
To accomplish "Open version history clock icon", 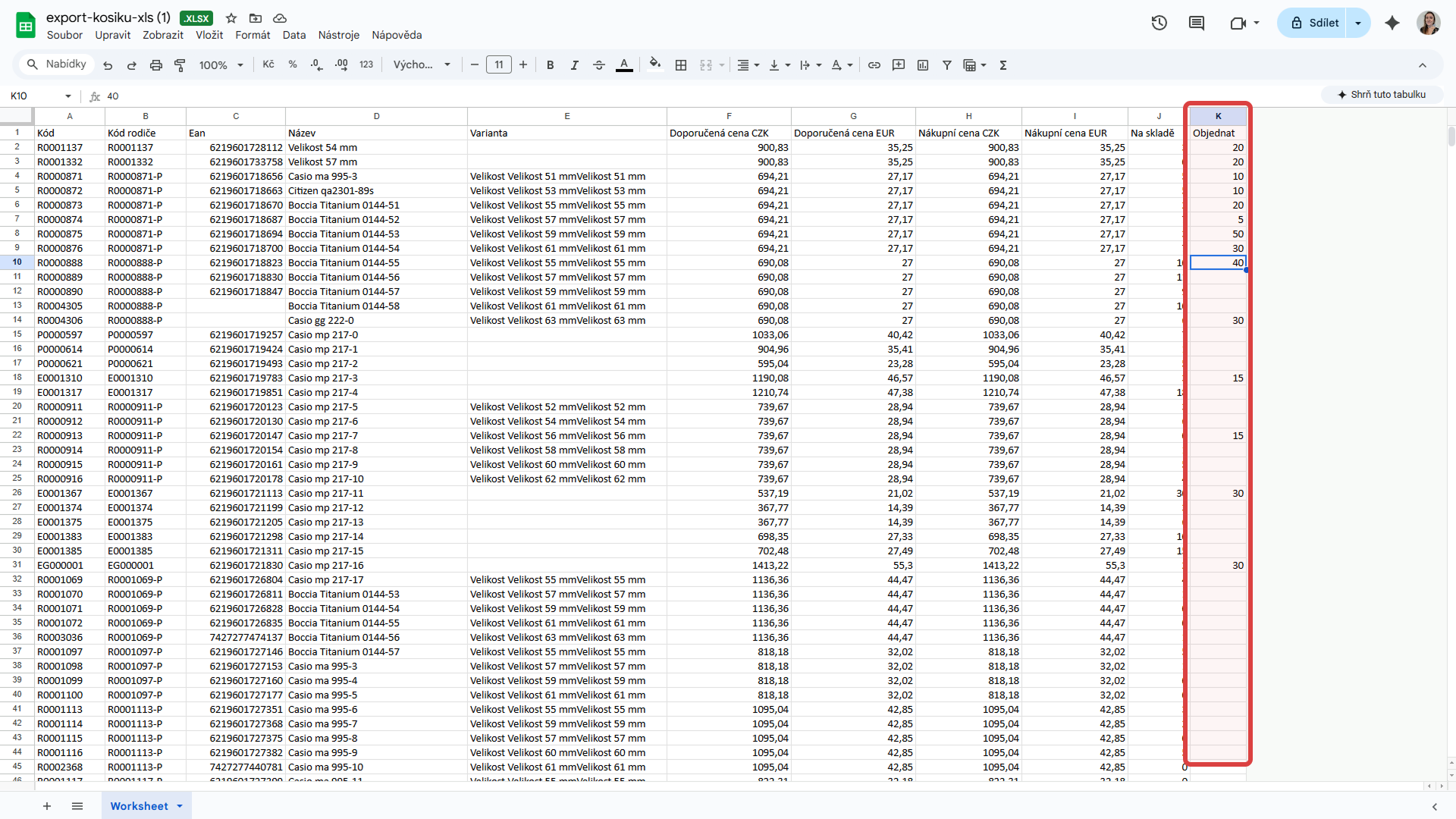I will 1159,23.
